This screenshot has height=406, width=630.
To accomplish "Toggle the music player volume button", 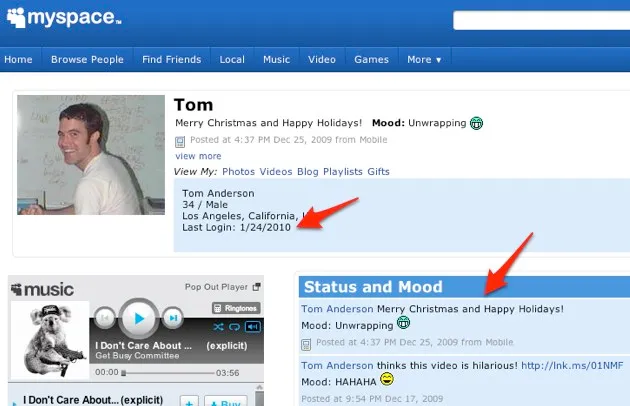I will pyautogui.click(x=252, y=327).
